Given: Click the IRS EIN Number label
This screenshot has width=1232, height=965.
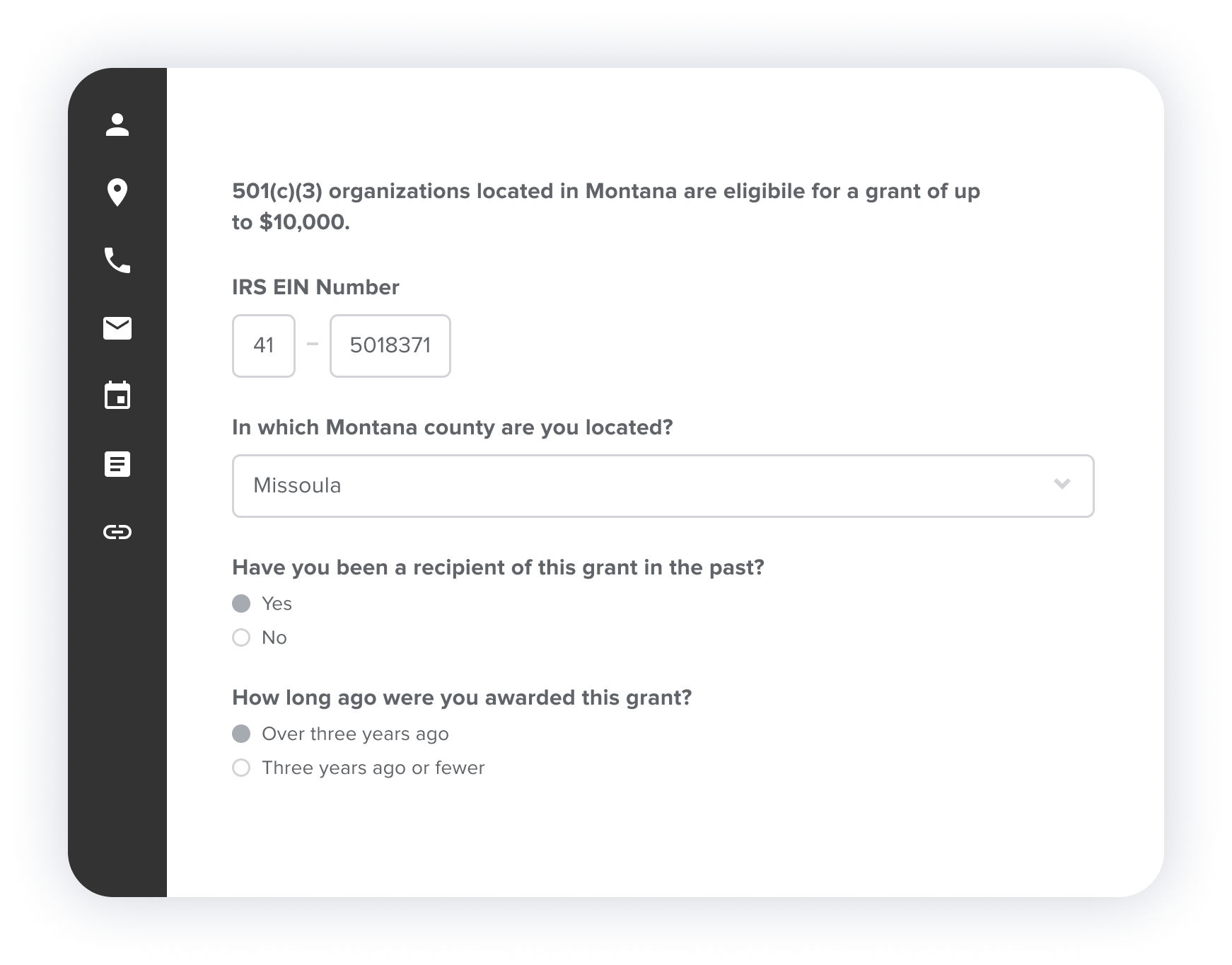Looking at the screenshot, I should click(x=315, y=287).
